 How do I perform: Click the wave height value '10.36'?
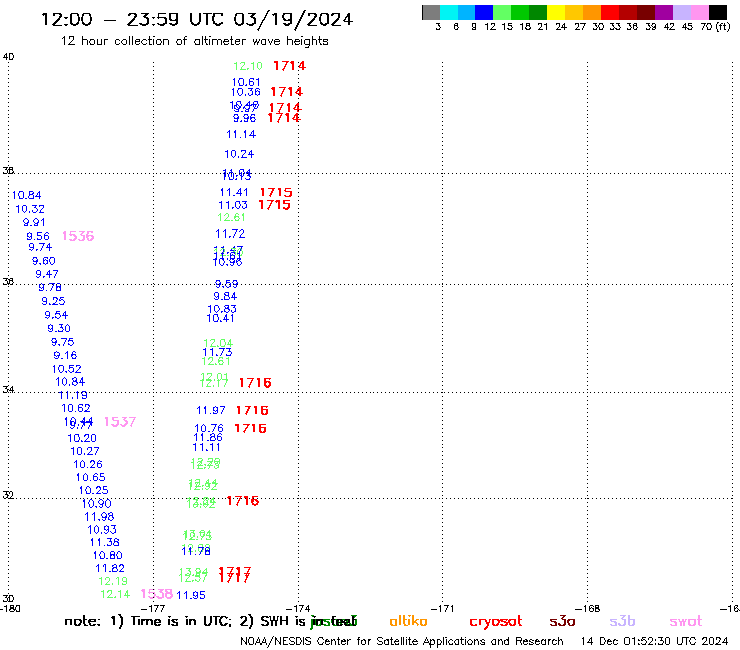click(245, 93)
